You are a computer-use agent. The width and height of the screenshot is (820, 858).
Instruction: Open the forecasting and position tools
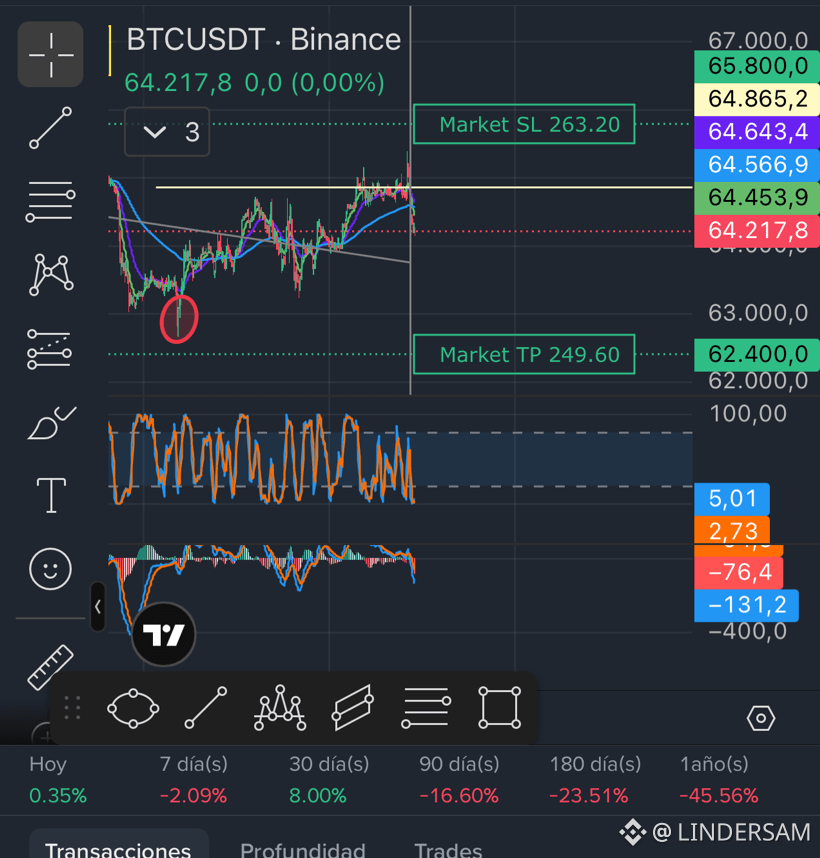49,349
